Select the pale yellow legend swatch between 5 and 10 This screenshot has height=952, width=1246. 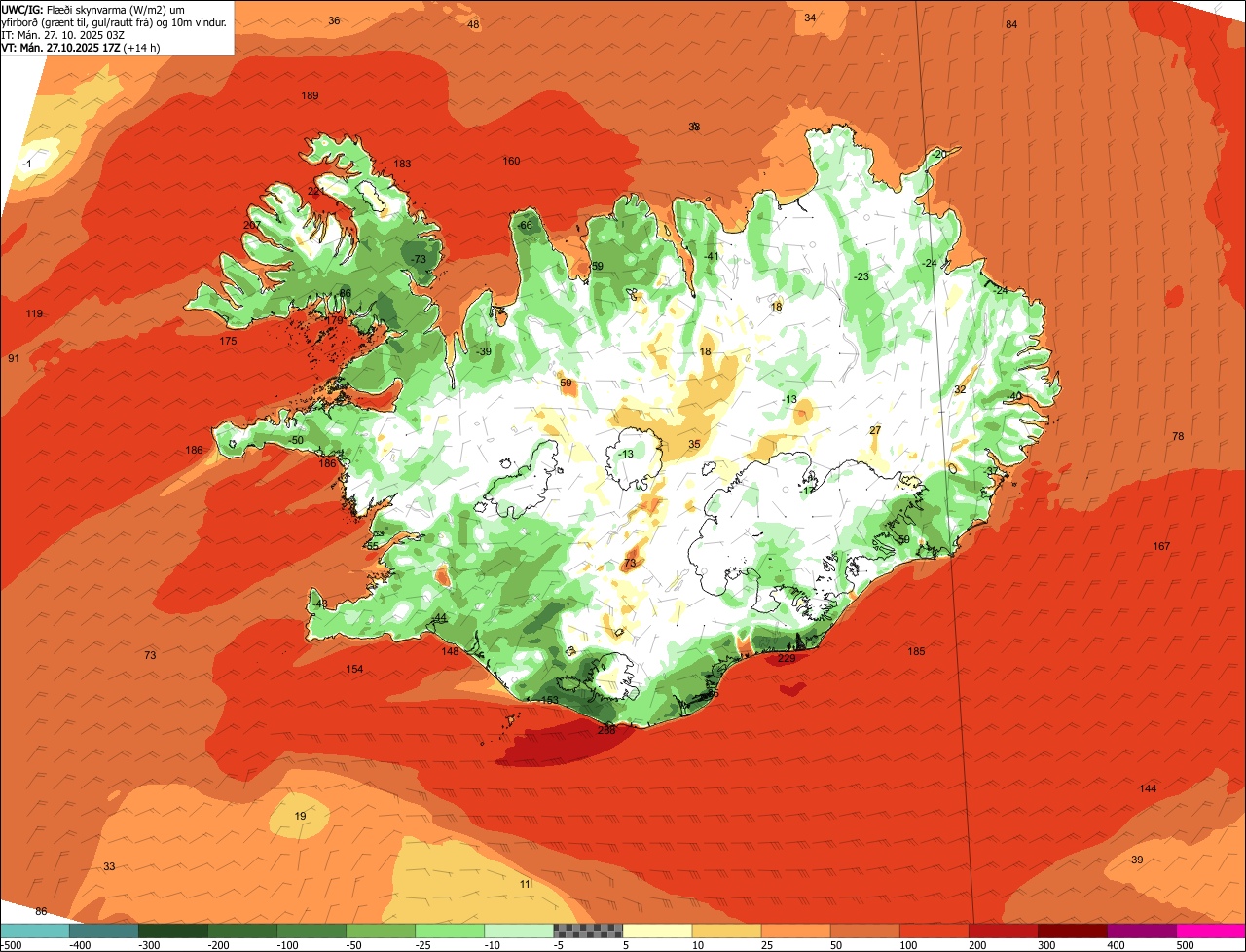[657, 931]
